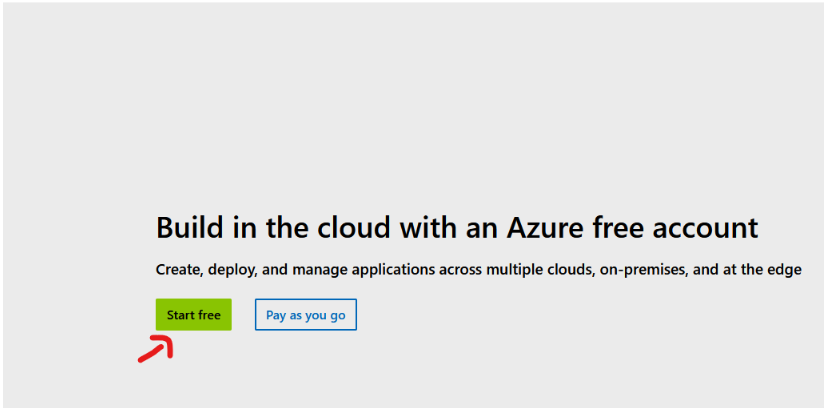Viewport: 826px width, 408px height.
Task: Select the Pay as you go button
Action: (305, 315)
